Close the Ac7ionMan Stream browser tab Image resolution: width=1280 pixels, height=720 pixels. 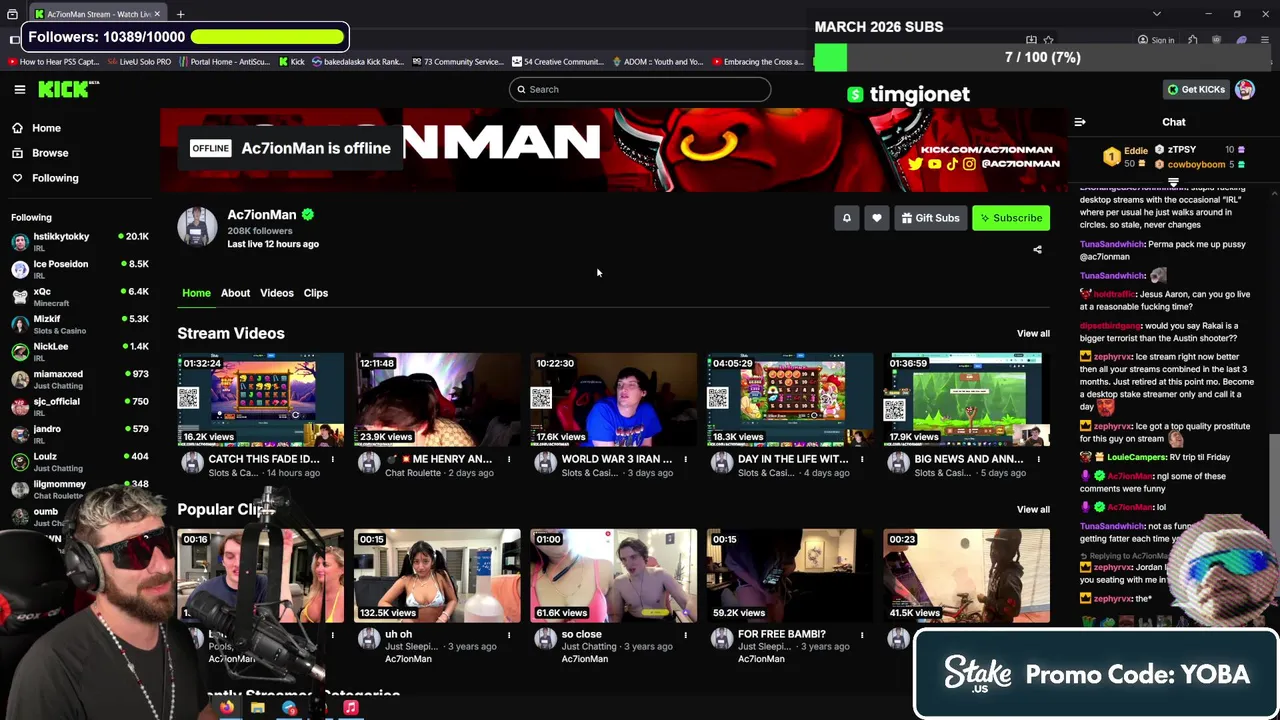pos(156,14)
